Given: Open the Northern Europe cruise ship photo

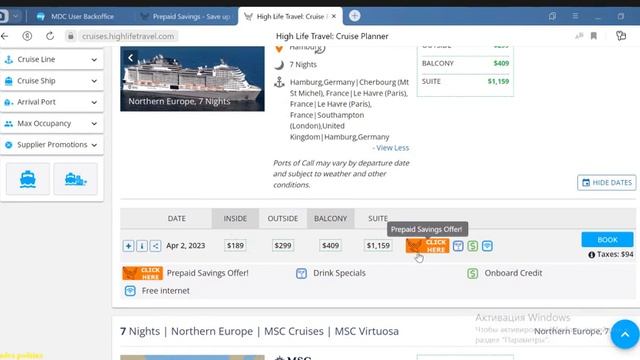Looking at the screenshot, I should [192, 78].
